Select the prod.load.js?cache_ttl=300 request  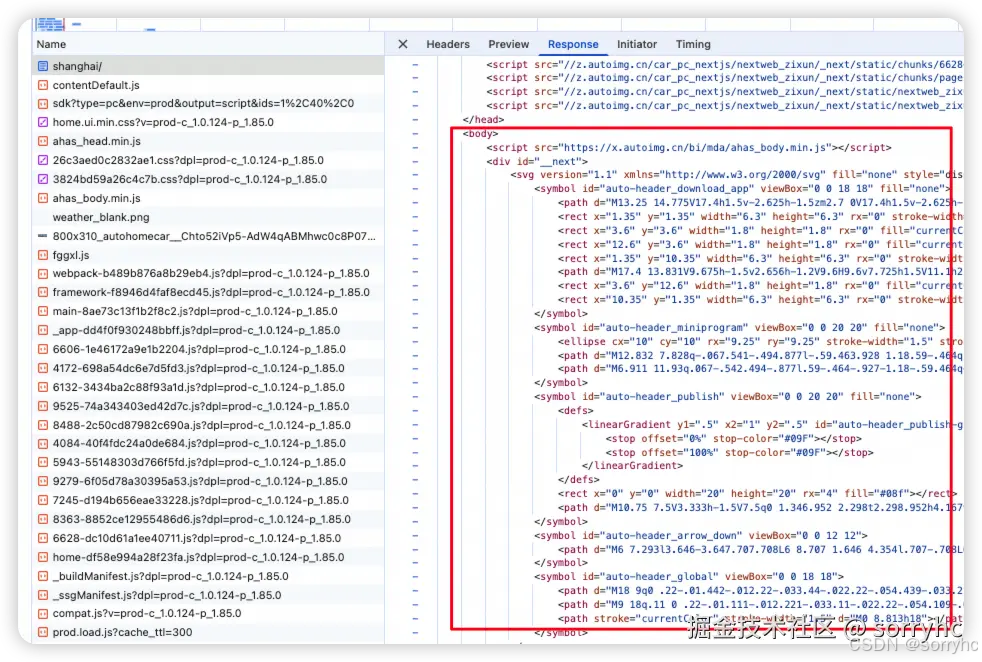(209, 632)
